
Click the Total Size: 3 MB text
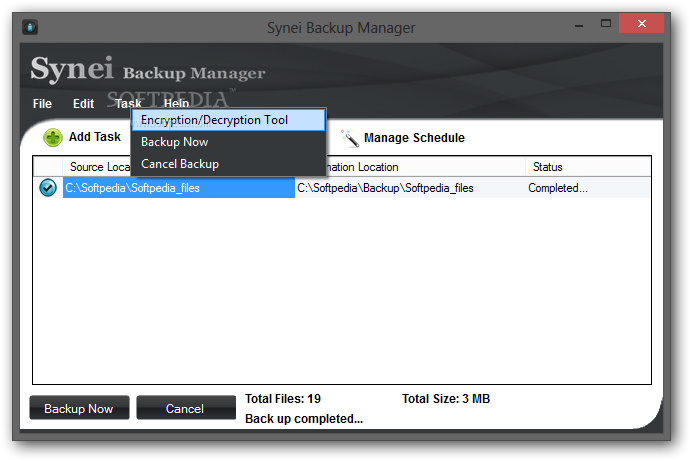(x=446, y=399)
